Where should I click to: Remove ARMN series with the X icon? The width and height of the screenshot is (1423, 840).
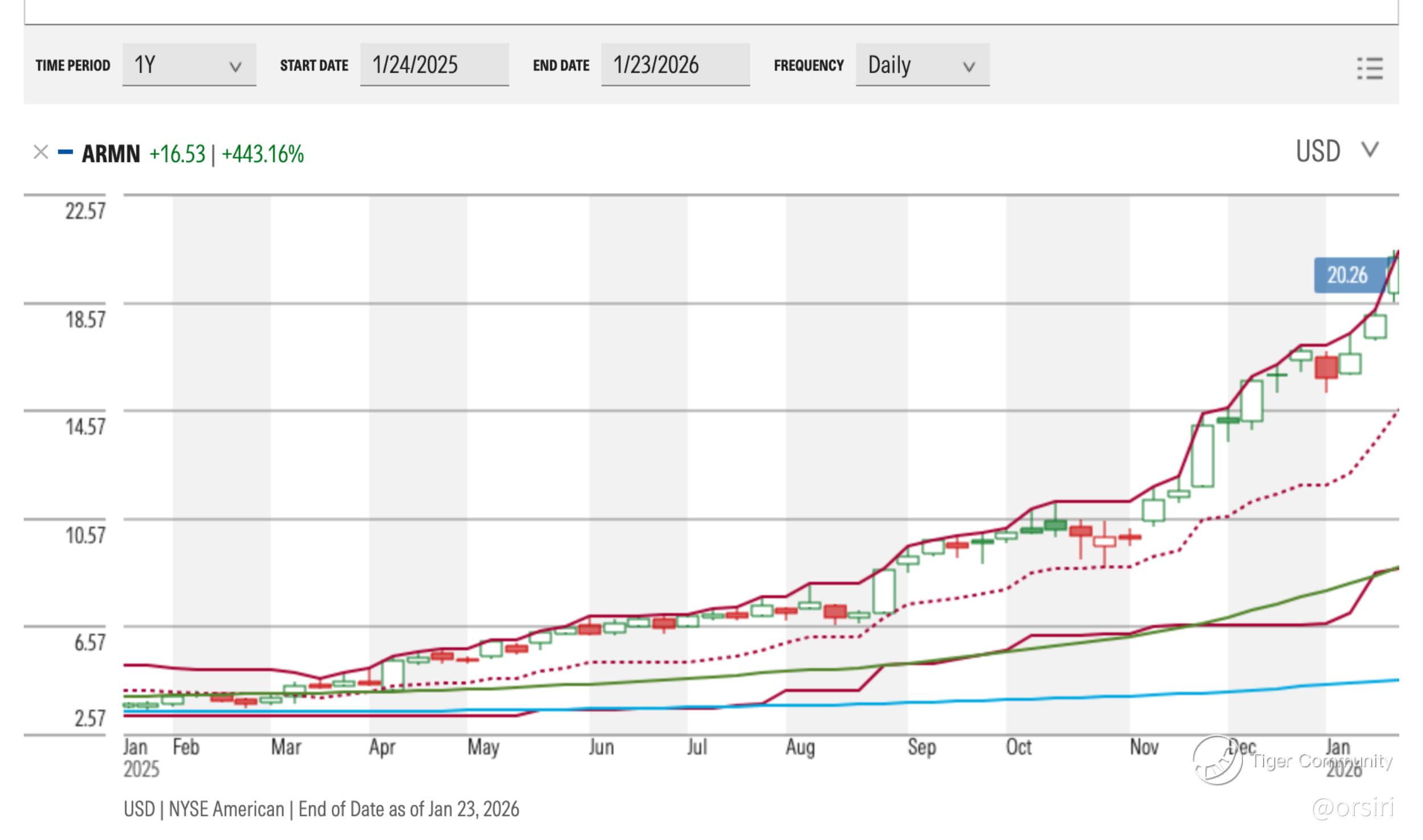(x=40, y=152)
